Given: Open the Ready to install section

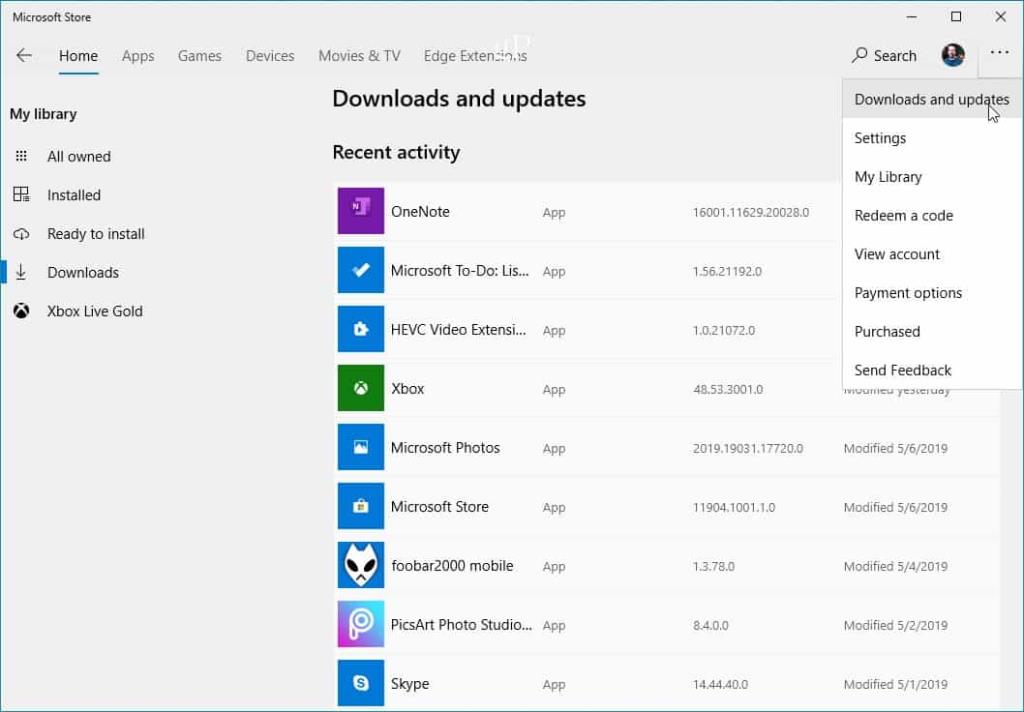Looking at the screenshot, I should pyautogui.click(x=96, y=234).
